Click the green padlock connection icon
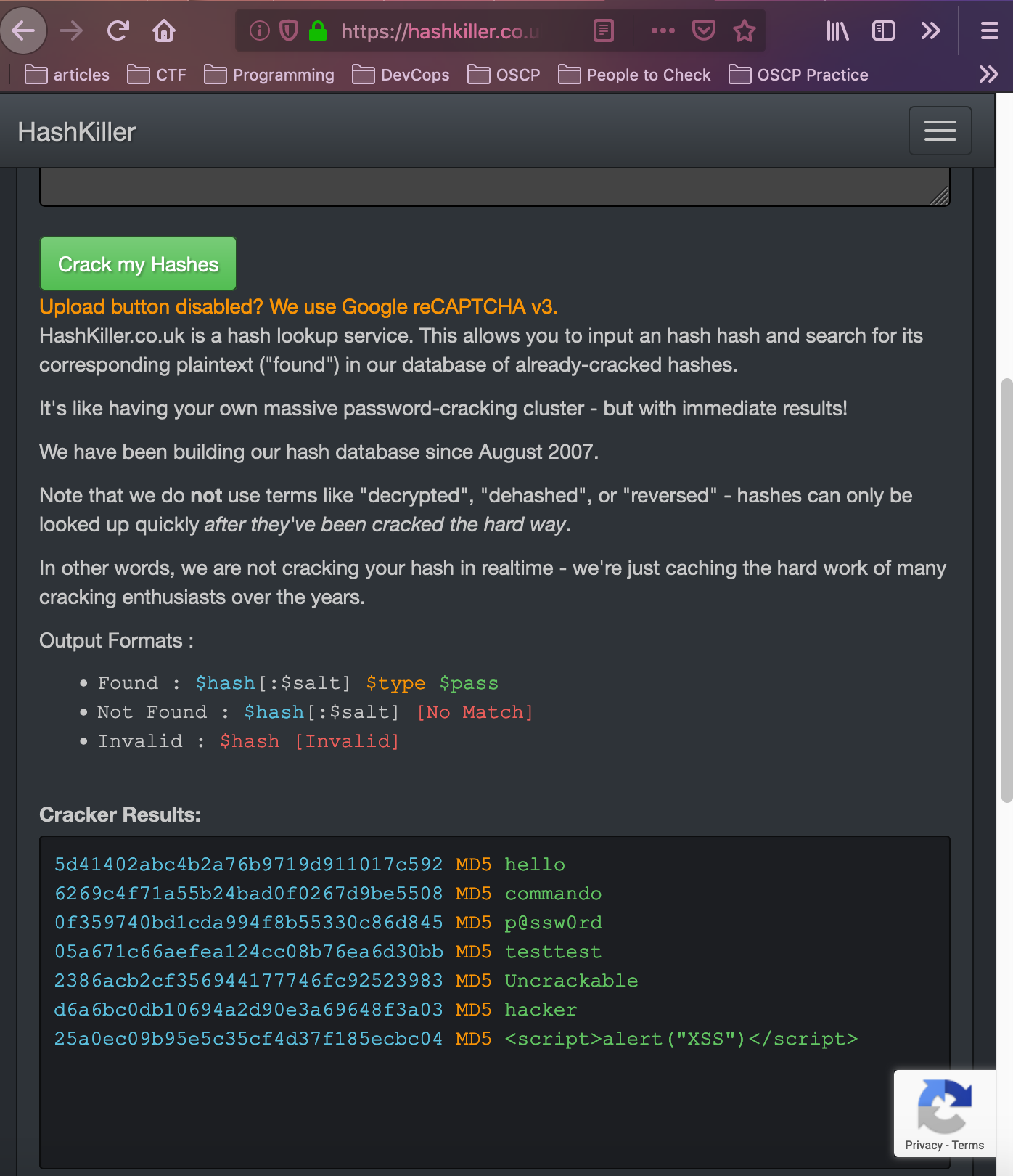 [x=317, y=30]
